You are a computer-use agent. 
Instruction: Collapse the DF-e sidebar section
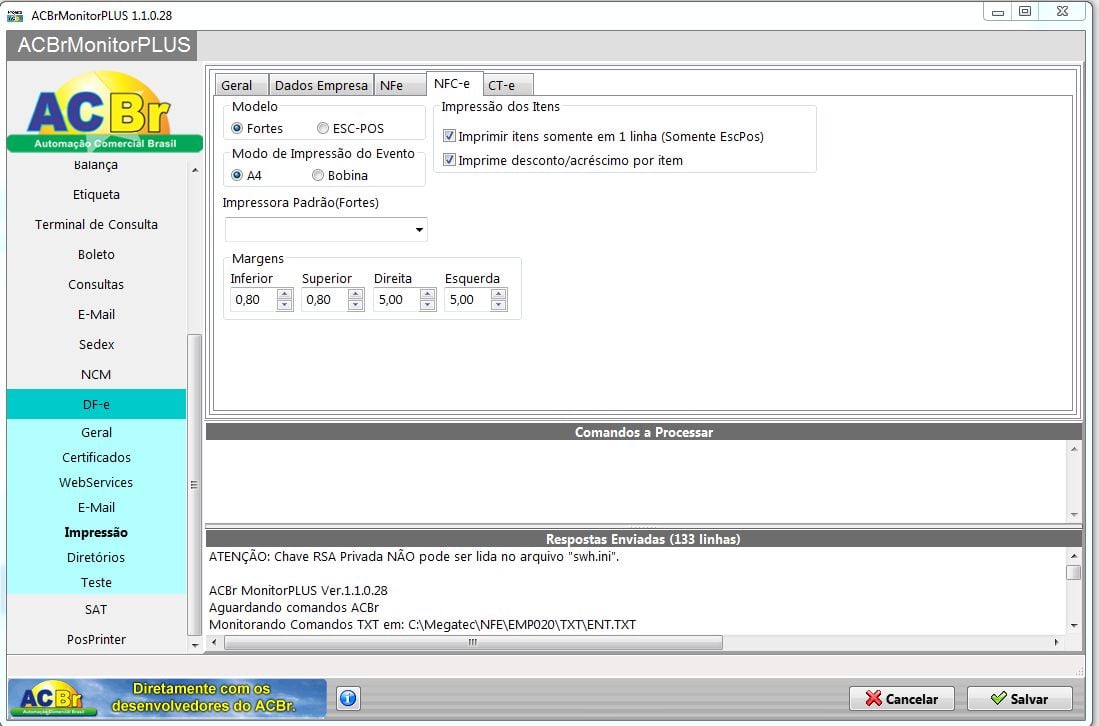(x=96, y=404)
